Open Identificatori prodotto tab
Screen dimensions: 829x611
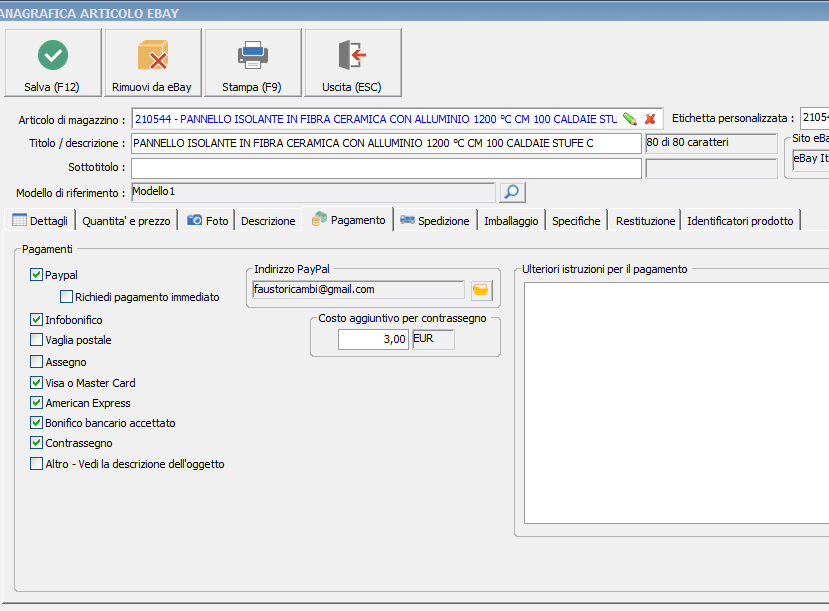(x=740, y=220)
